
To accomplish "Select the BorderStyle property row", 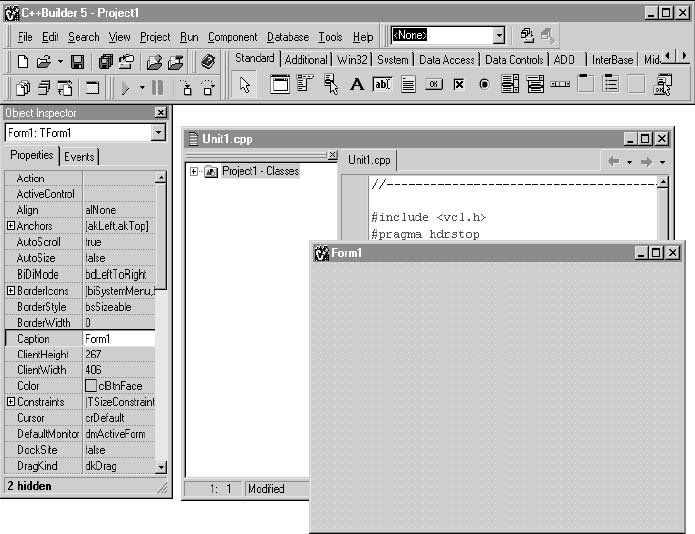I will (x=80, y=307).
